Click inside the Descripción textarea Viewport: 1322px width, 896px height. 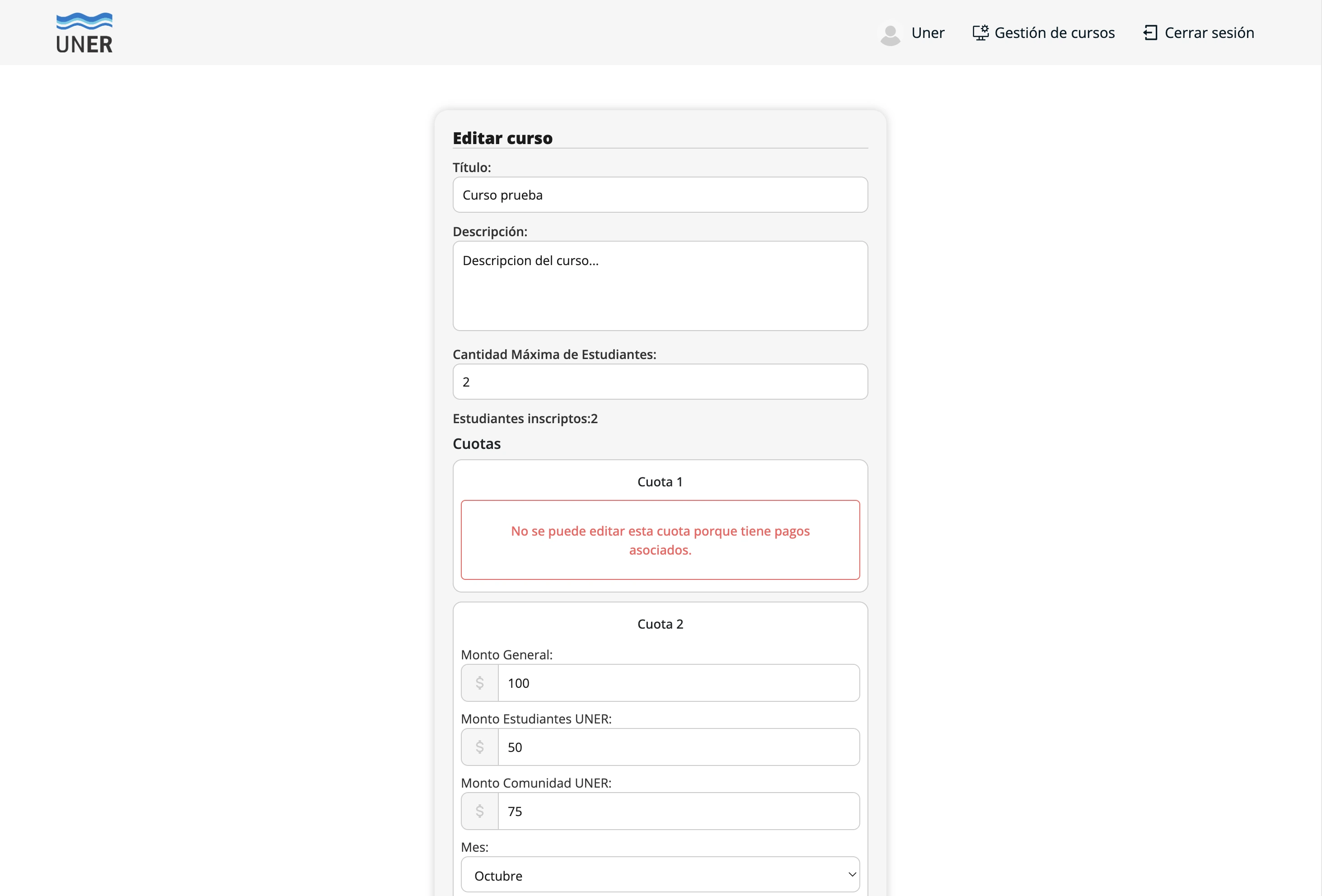pyautogui.click(x=660, y=286)
